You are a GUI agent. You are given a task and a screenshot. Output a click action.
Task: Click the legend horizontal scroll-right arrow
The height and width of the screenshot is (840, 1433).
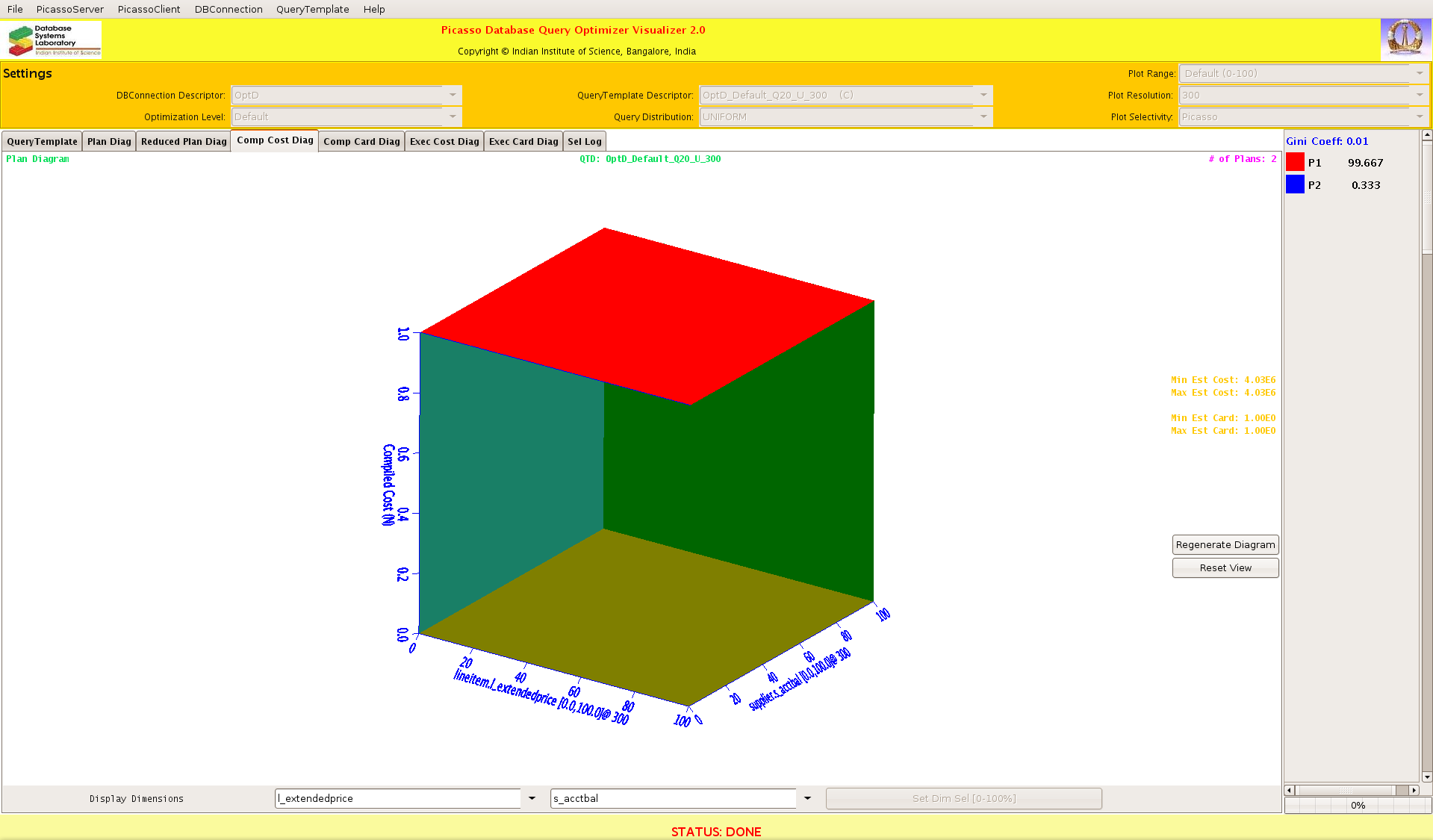1414,790
